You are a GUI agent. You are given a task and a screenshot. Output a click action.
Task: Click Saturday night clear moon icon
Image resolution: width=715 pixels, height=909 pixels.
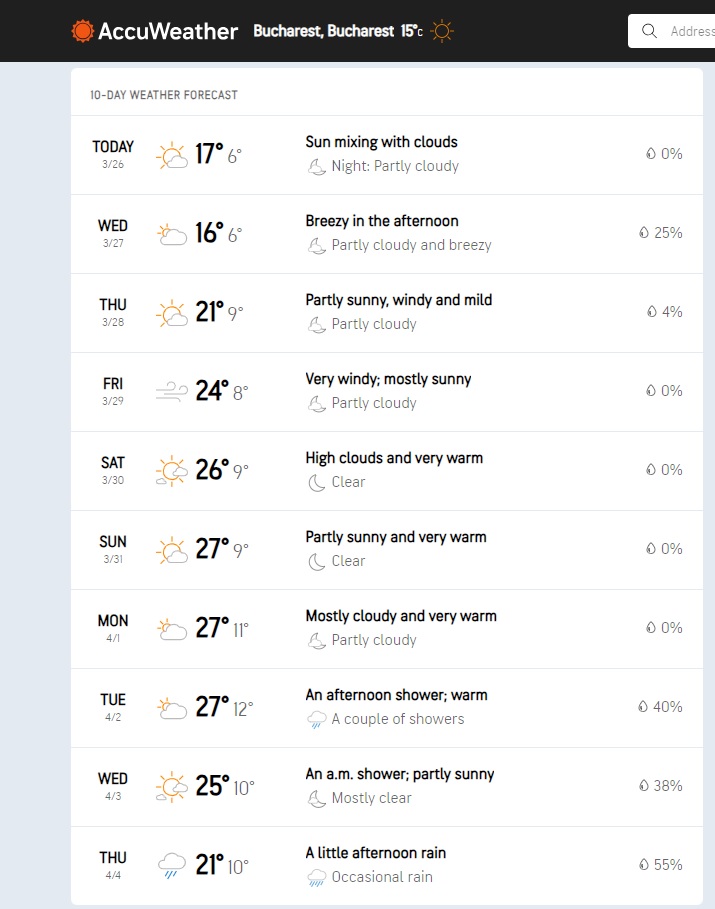[317, 482]
